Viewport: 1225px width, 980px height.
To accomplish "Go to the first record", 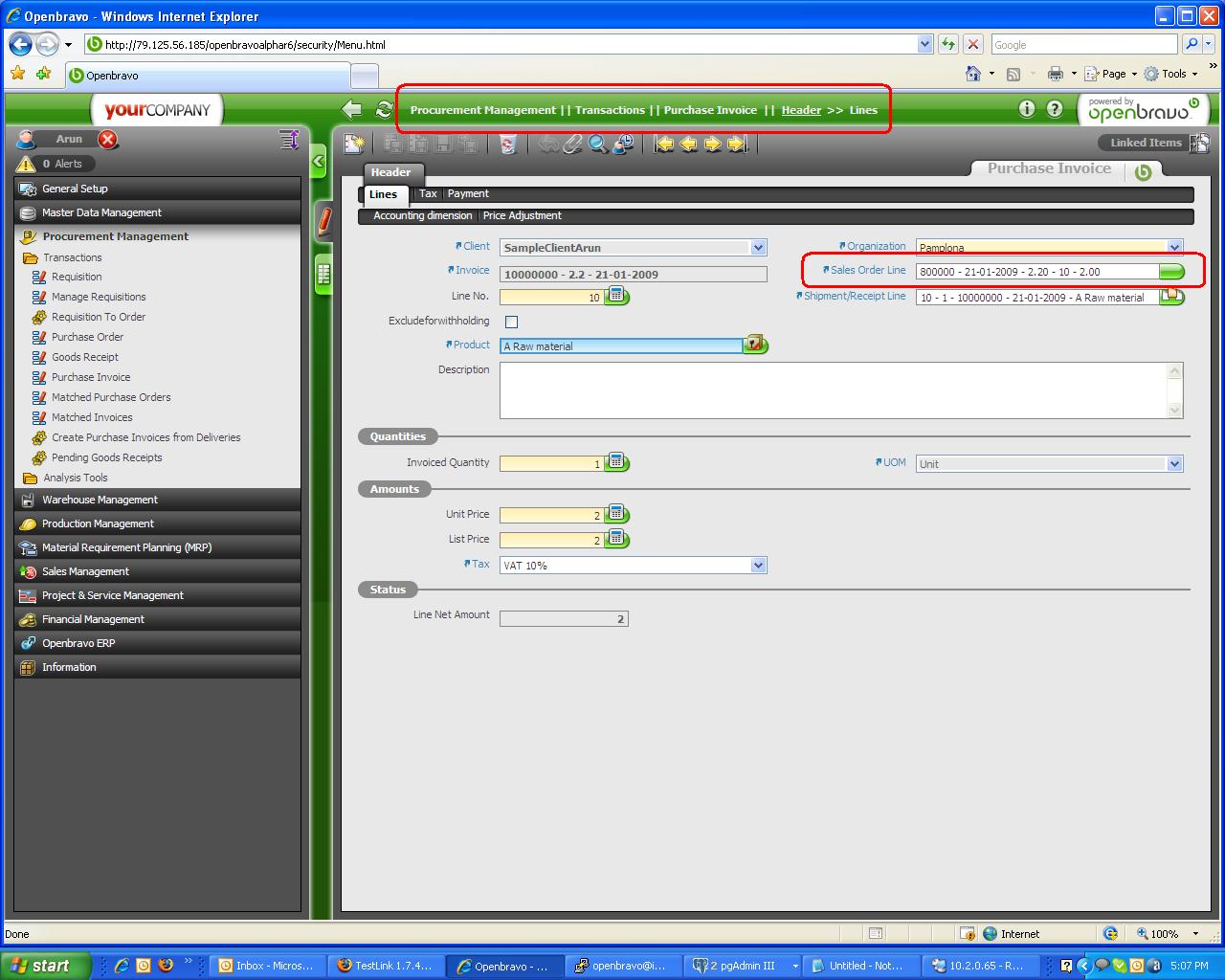I will (x=664, y=144).
